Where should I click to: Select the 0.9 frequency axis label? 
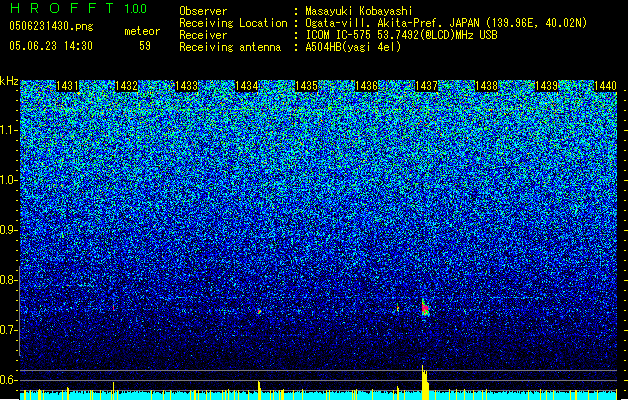(8, 230)
